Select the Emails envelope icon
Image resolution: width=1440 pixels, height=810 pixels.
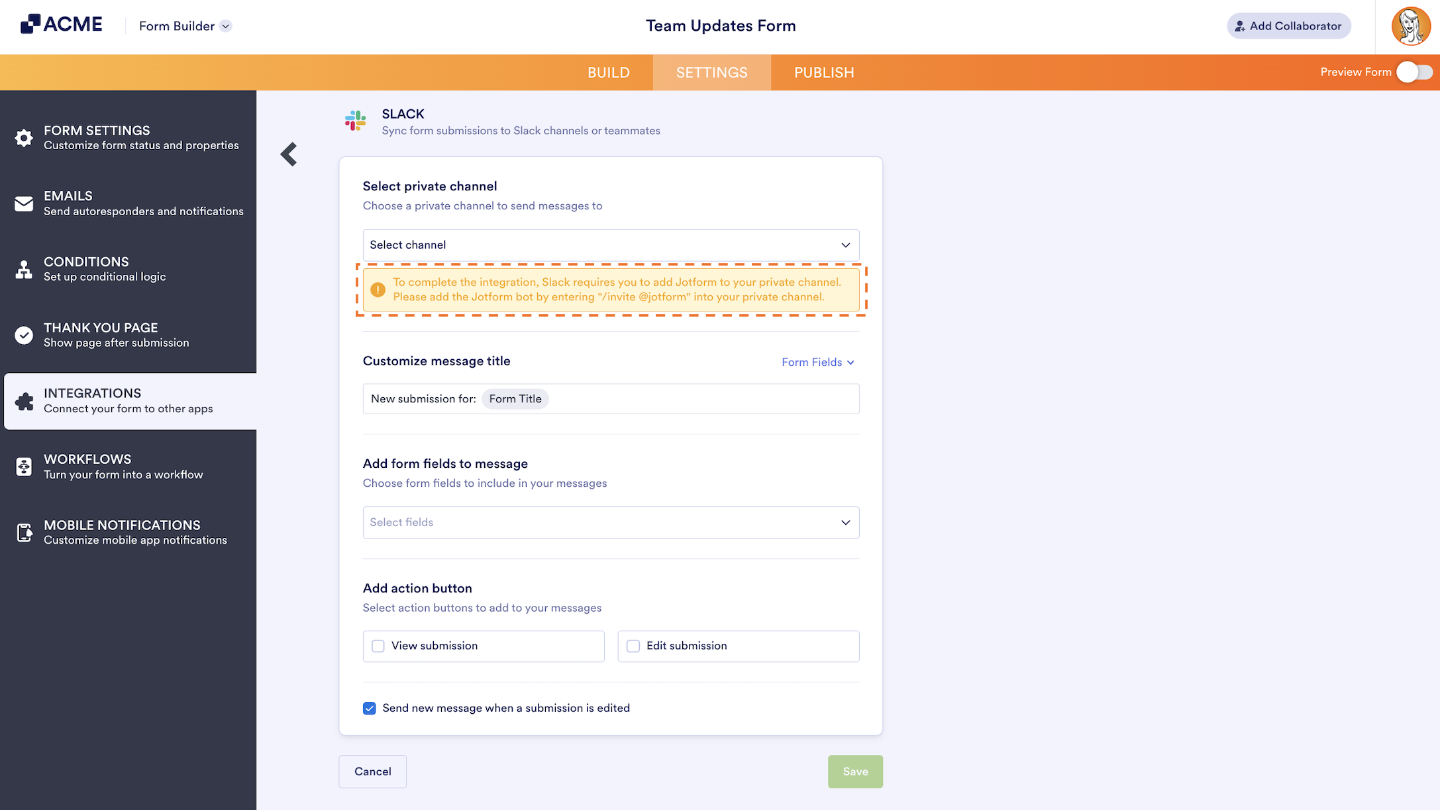pyautogui.click(x=24, y=203)
